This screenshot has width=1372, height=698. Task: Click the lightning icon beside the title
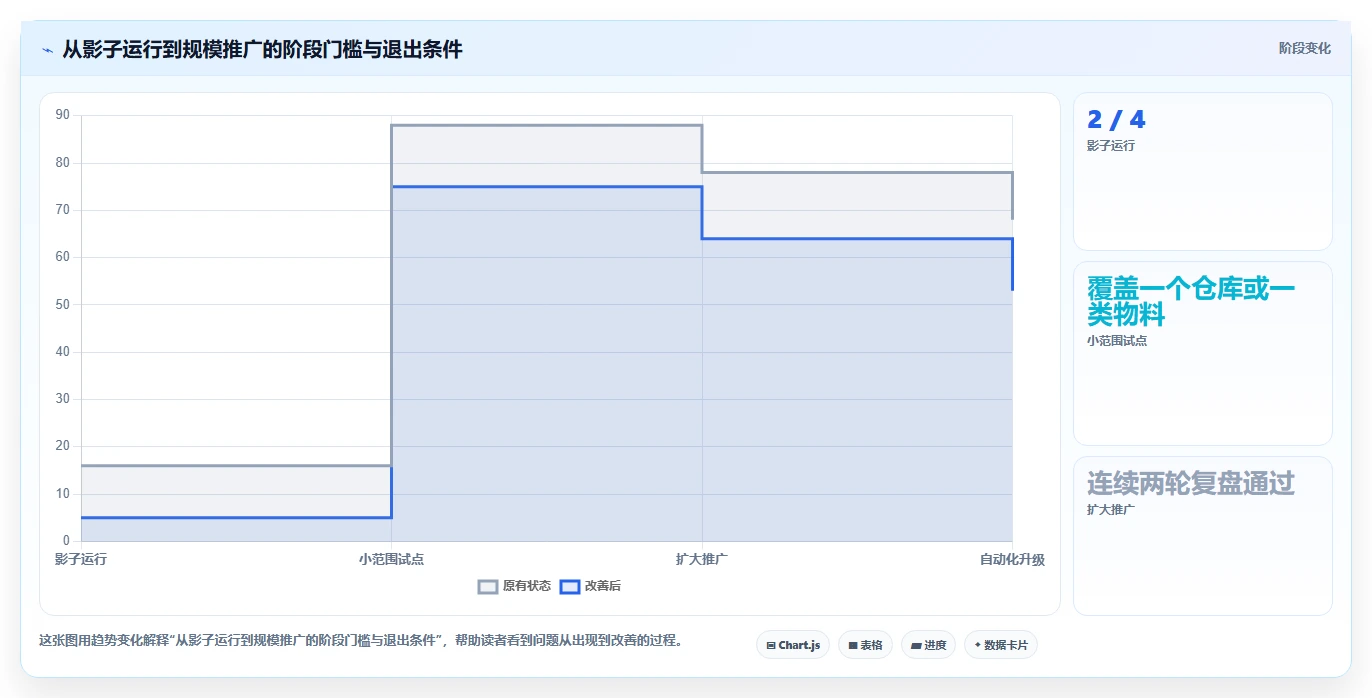pos(48,50)
